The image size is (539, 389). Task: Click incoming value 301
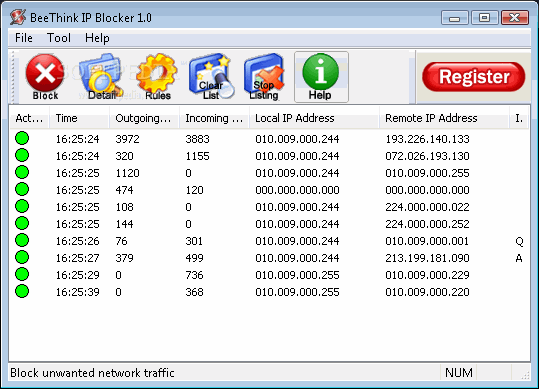pos(194,241)
